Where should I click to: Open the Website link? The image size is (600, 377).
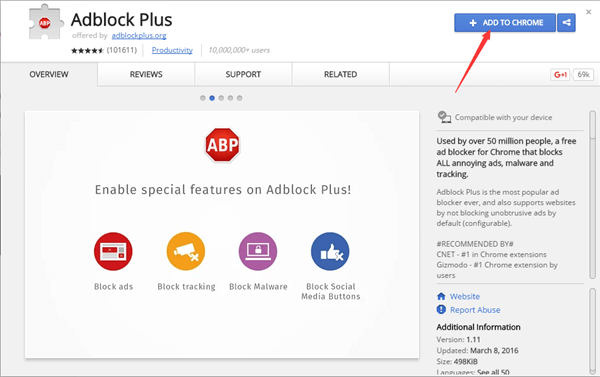[x=465, y=297]
